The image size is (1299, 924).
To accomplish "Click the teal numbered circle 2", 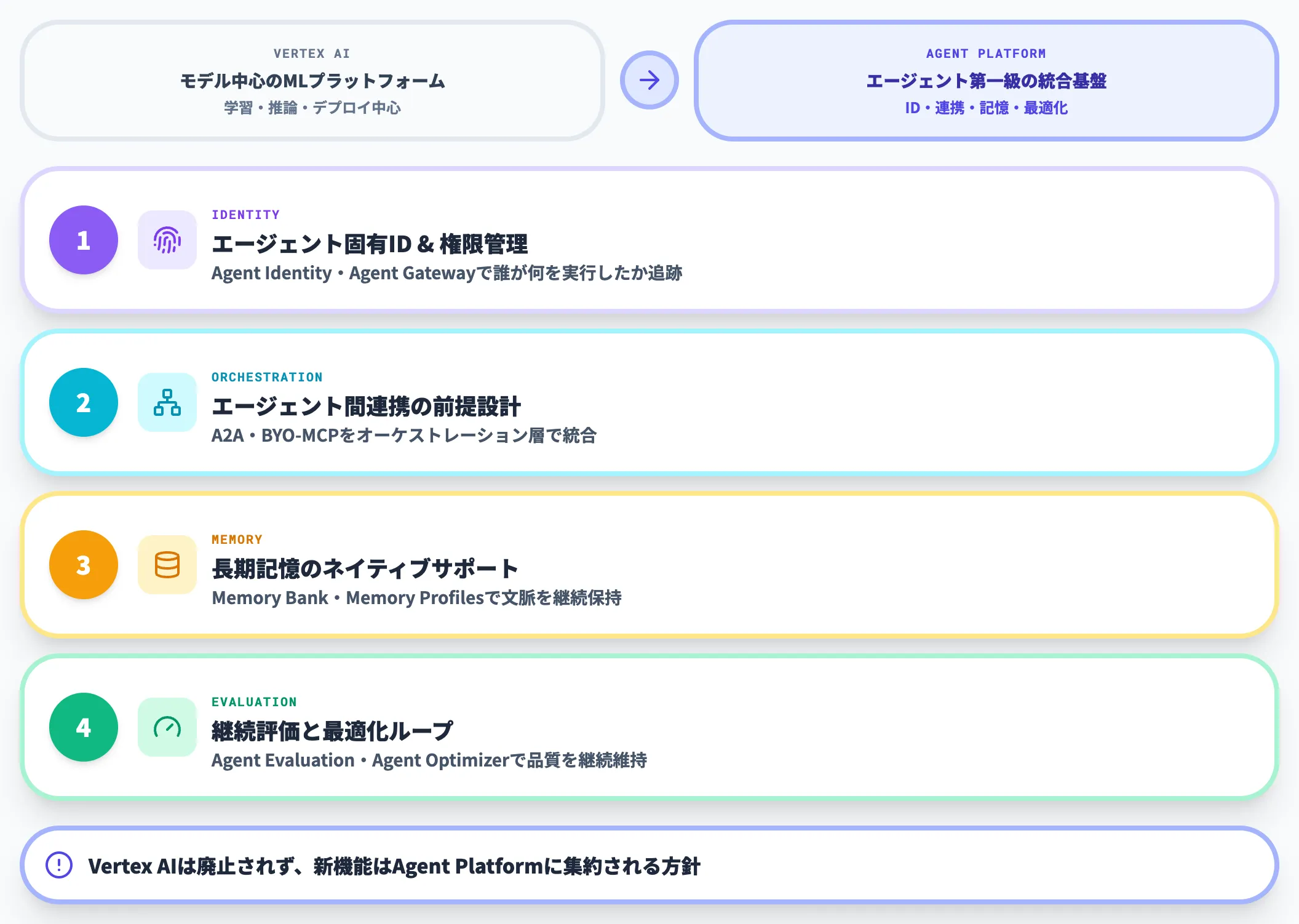I will (82, 403).
